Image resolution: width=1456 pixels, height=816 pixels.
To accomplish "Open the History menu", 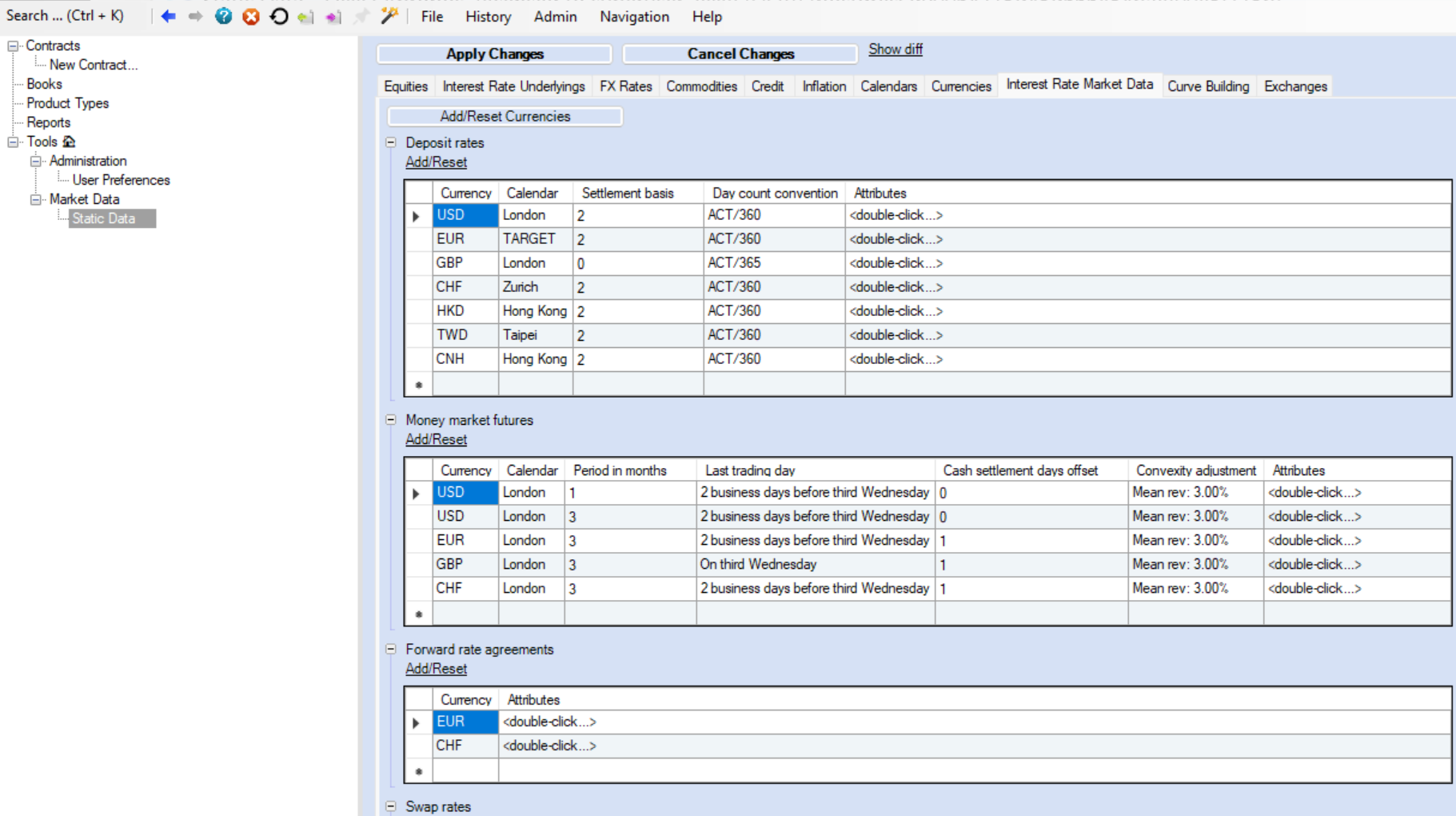I will point(488,16).
